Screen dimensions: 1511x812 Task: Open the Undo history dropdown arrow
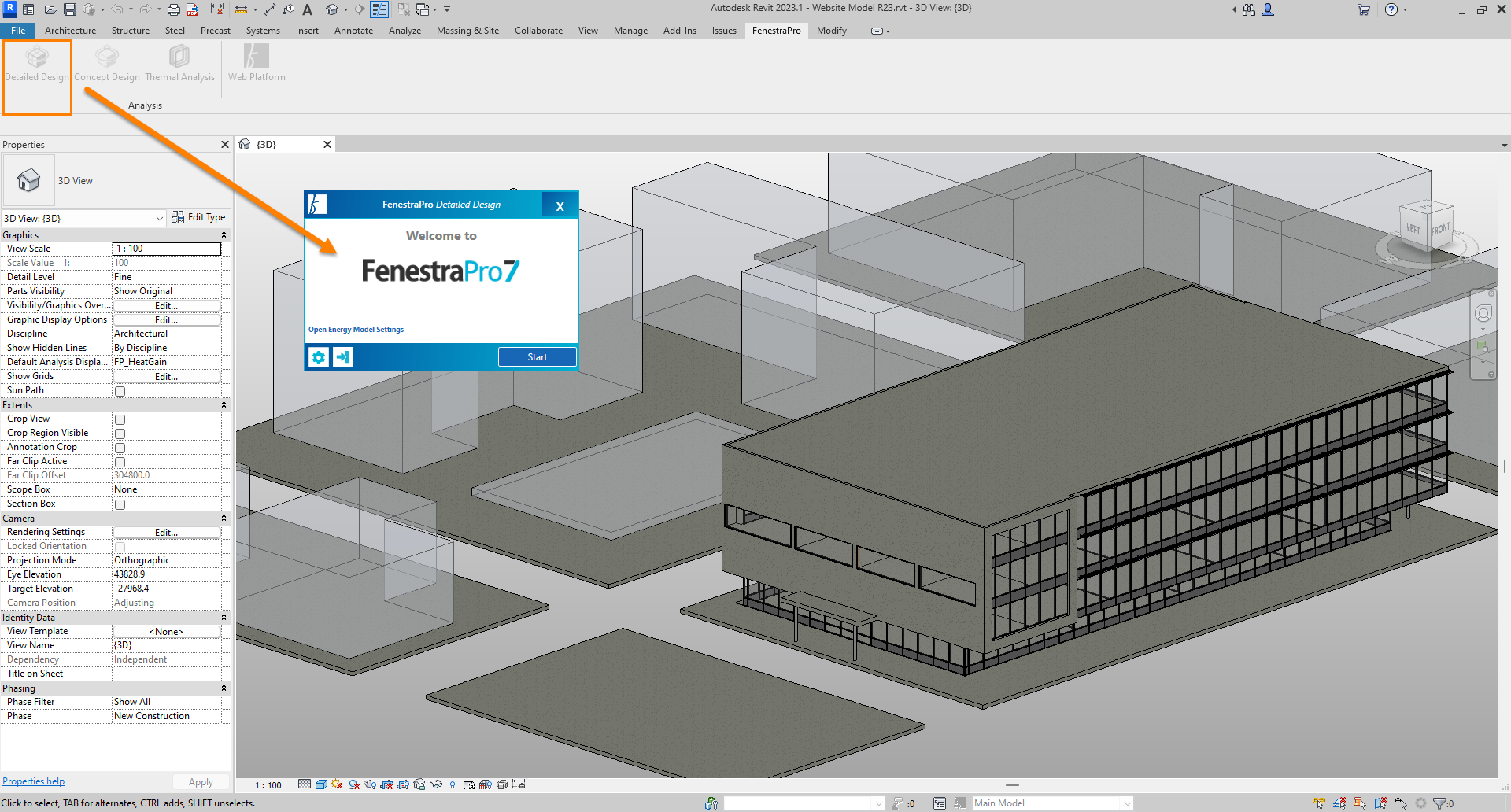coord(131,9)
